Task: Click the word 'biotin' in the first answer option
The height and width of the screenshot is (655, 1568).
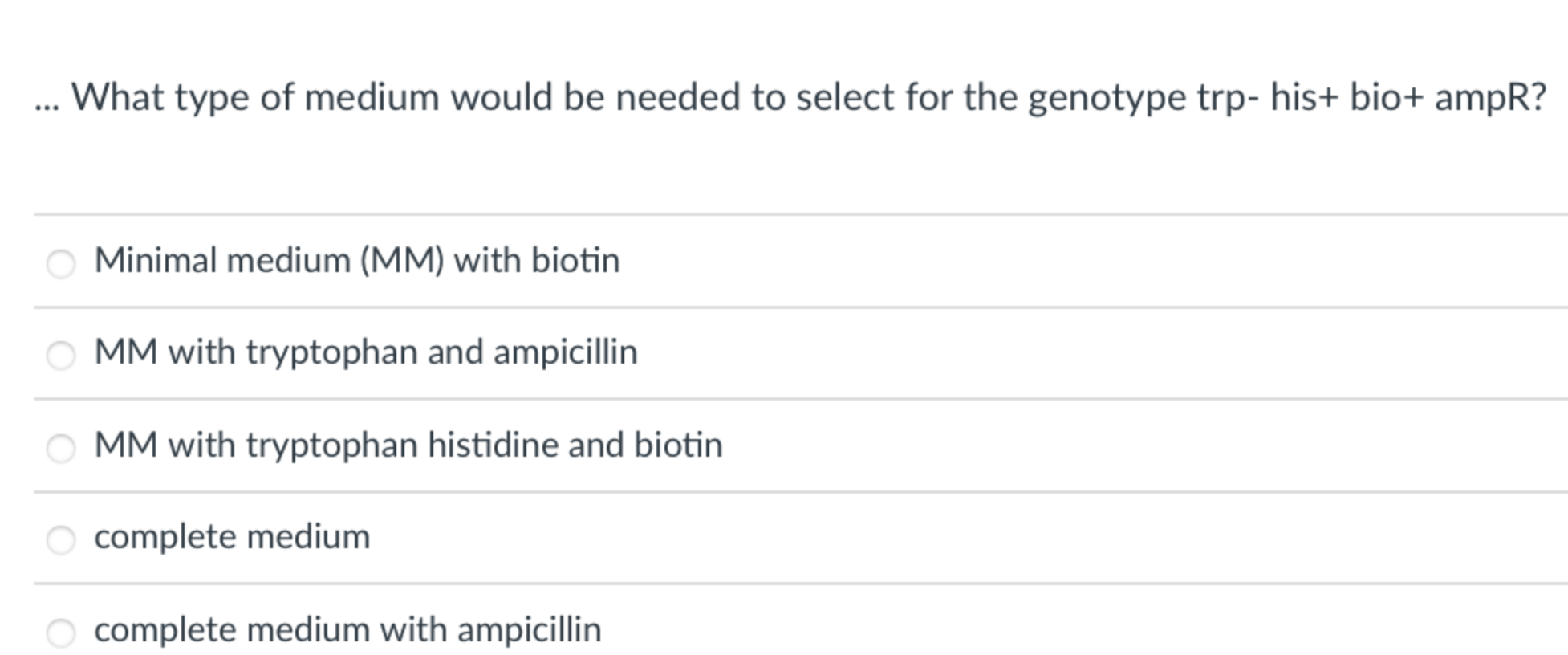Action: tap(575, 260)
